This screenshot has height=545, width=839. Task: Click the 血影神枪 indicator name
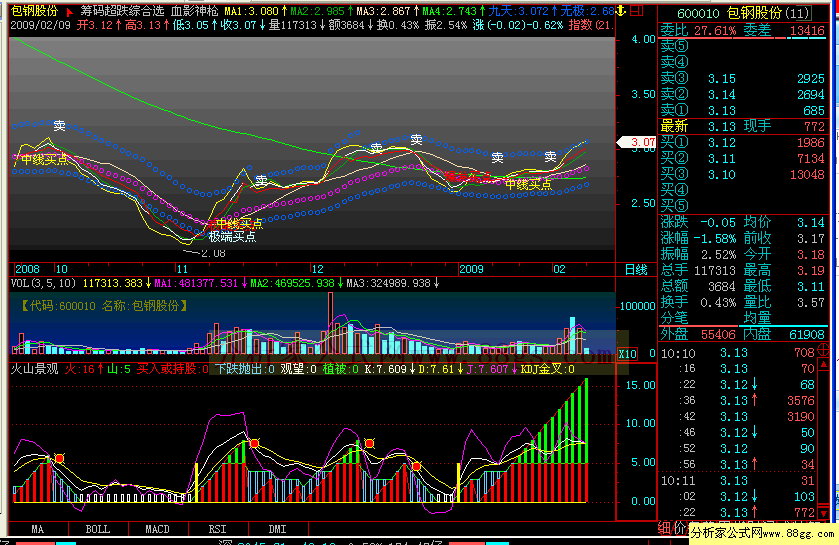195,11
